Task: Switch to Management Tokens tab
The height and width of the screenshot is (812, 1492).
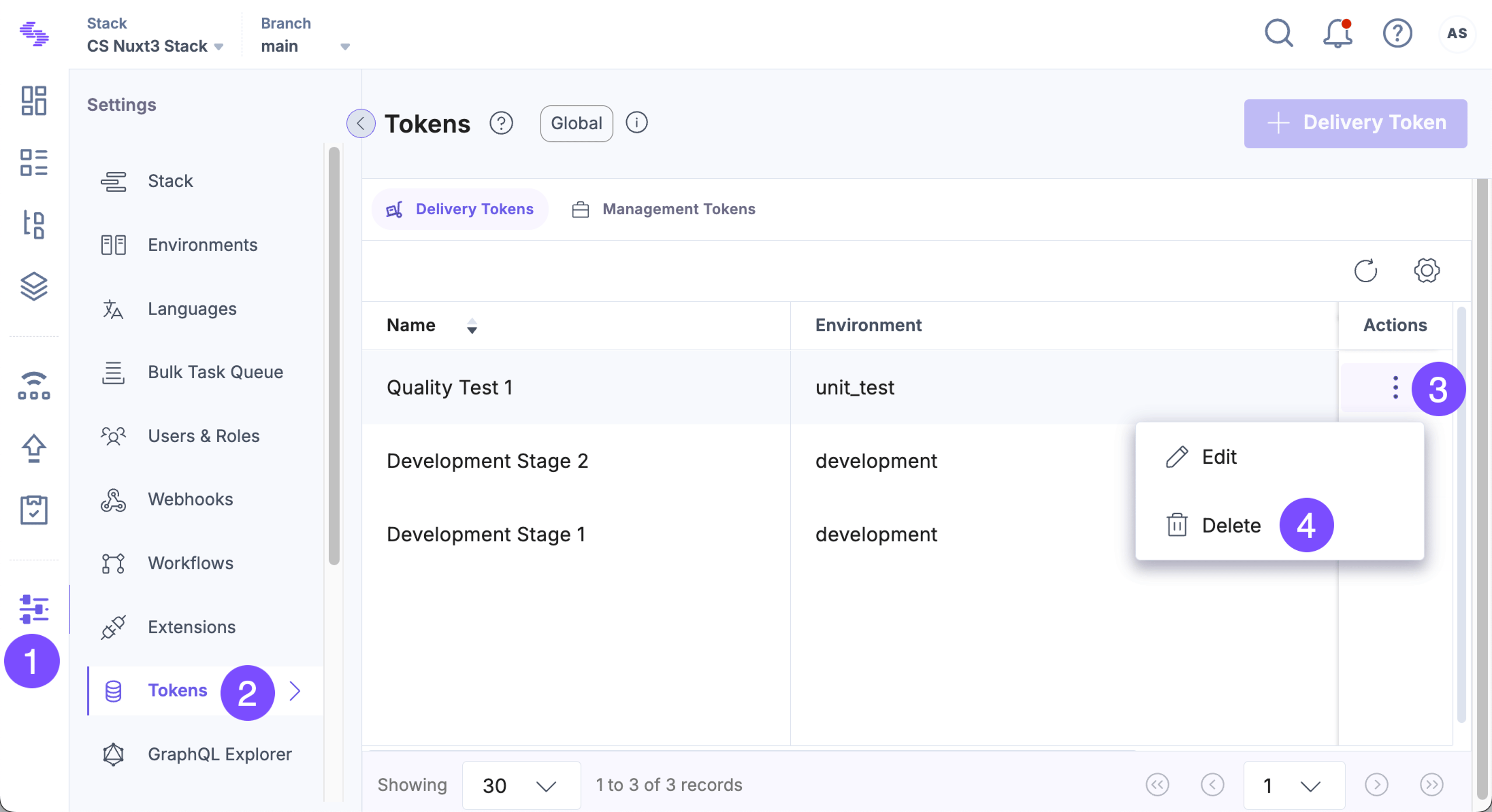Action: tap(664, 209)
